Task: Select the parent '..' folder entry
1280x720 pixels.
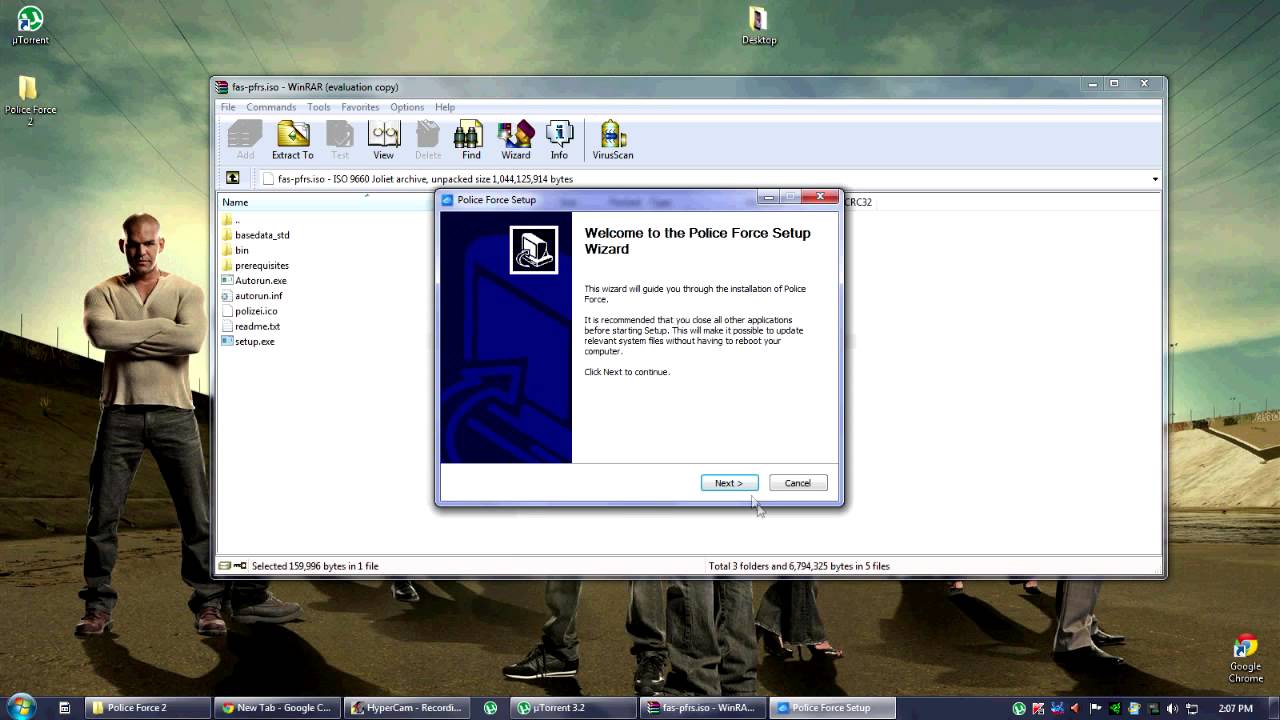Action: click(231, 220)
